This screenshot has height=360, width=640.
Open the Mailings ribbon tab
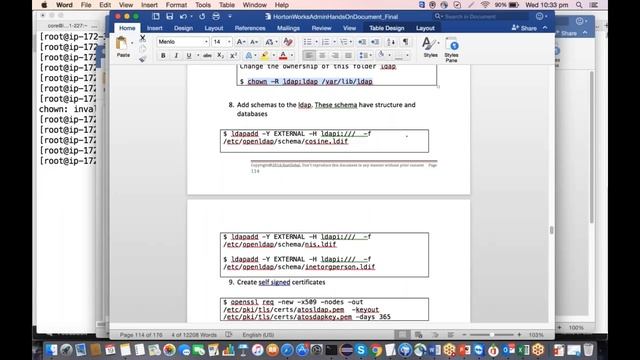[288, 28]
